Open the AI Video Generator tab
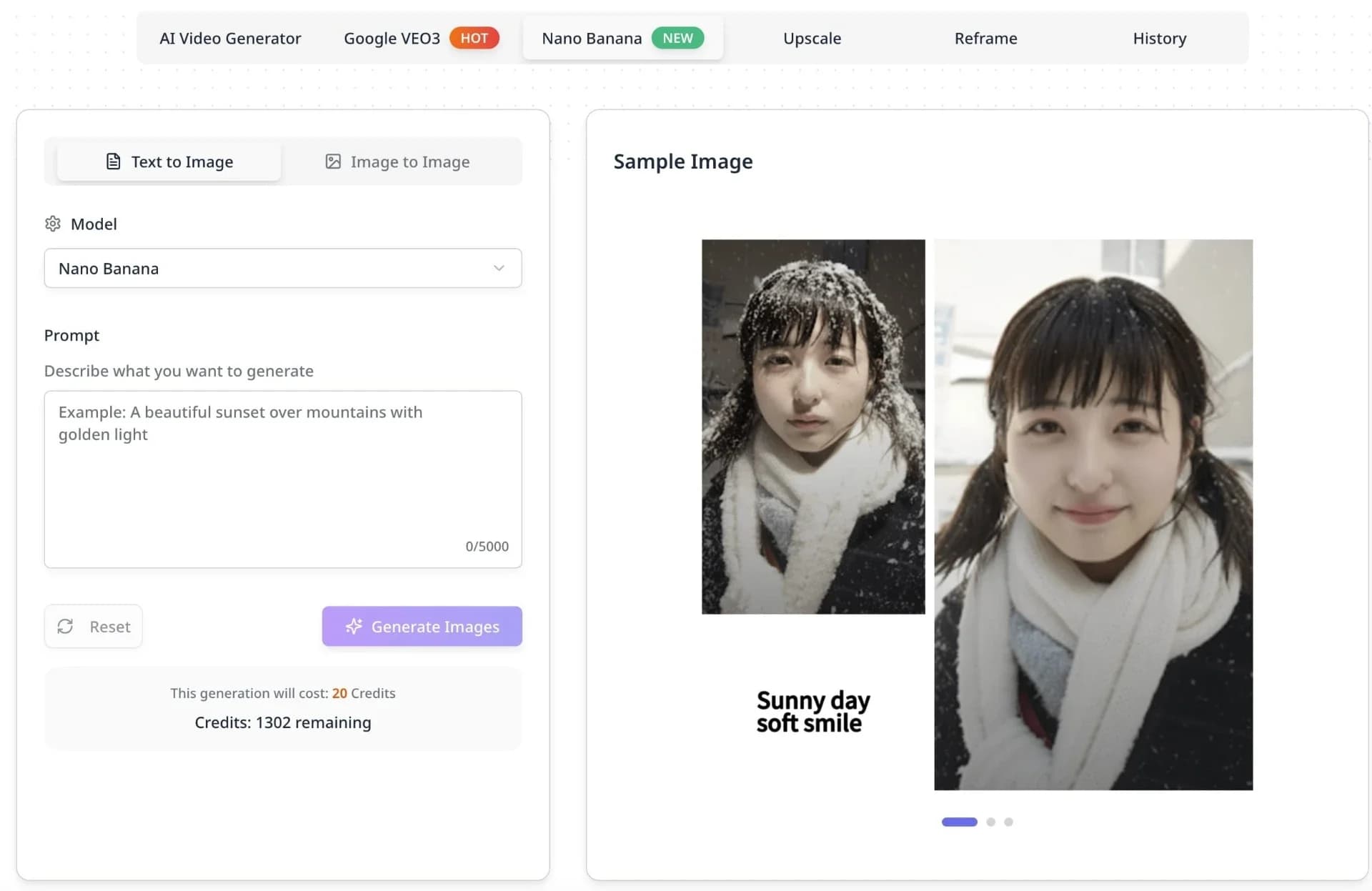 point(230,39)
